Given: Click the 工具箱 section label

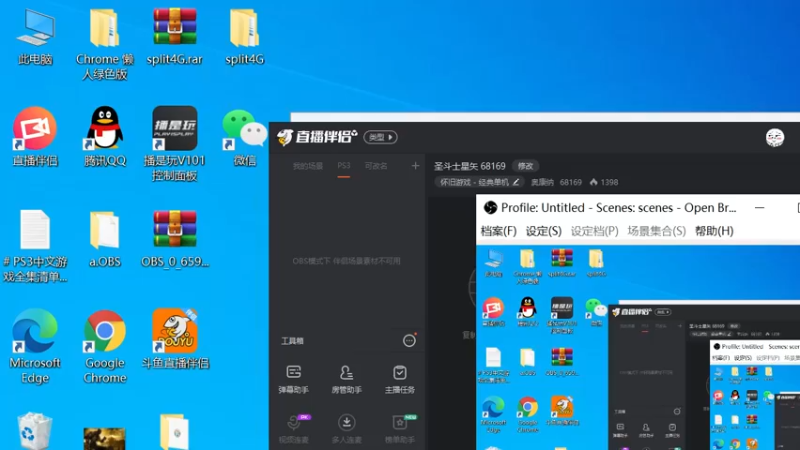Looking at the screenshot, I should coord(292,341).
